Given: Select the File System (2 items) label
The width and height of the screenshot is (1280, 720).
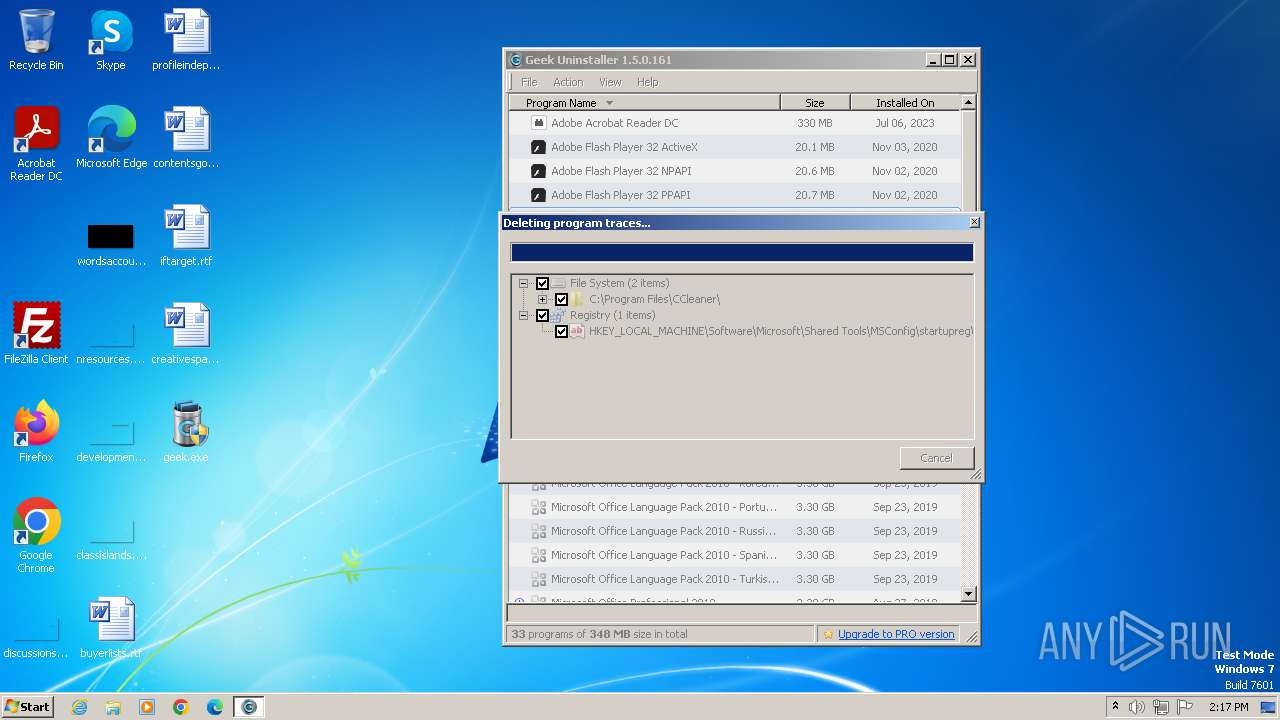Looking at the screenshot, I should [x=620, y=283].
